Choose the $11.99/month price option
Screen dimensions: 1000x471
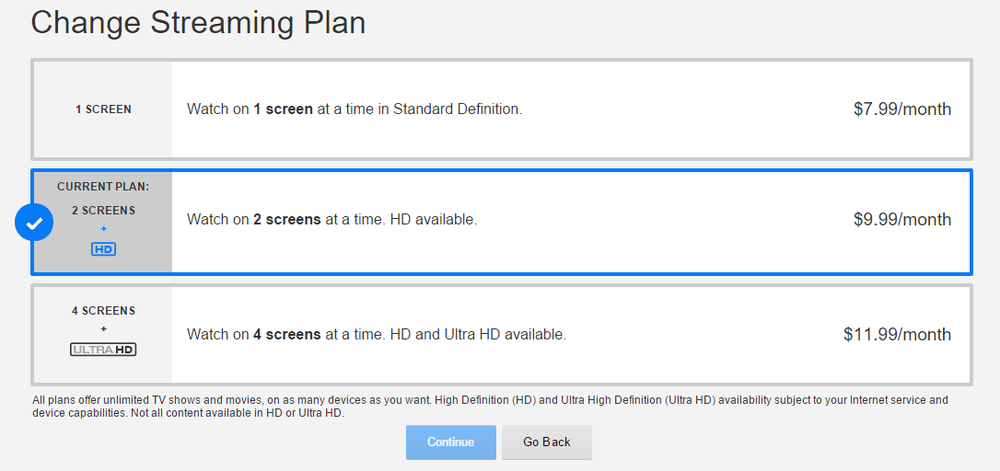(x=897, y=334)
